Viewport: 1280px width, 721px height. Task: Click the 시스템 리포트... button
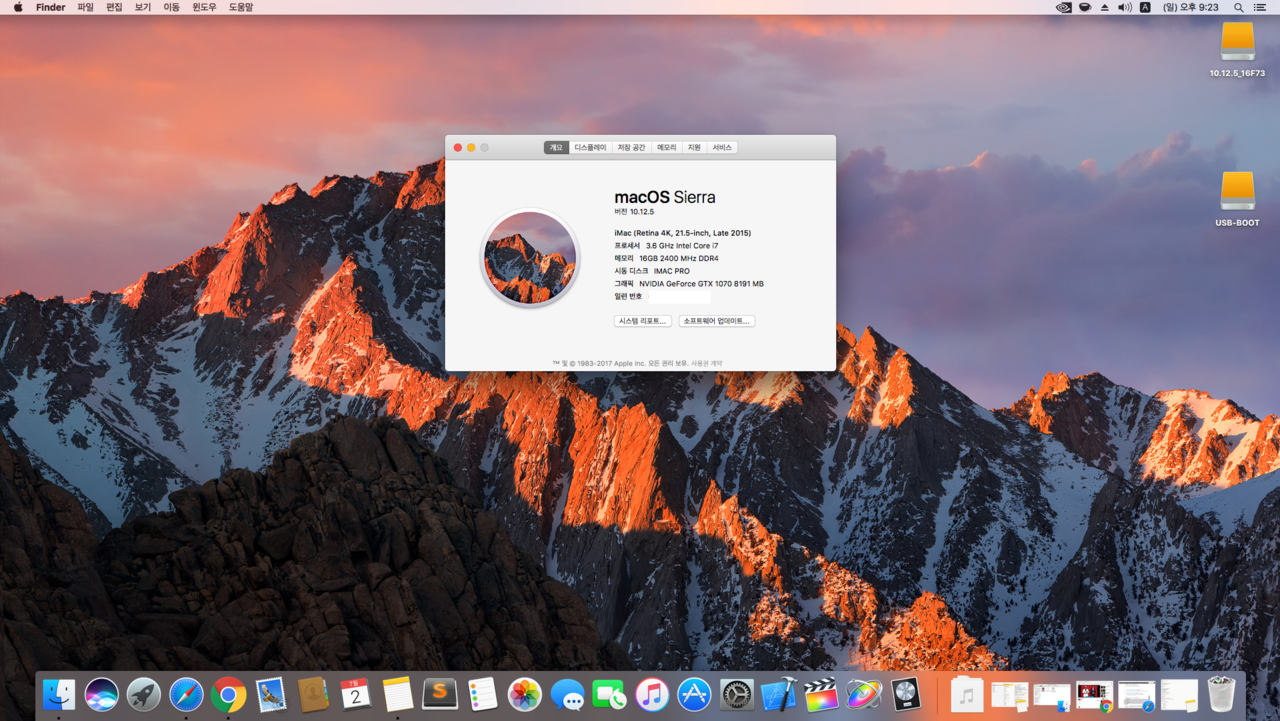pyautogui.click(x=643, y=321)
